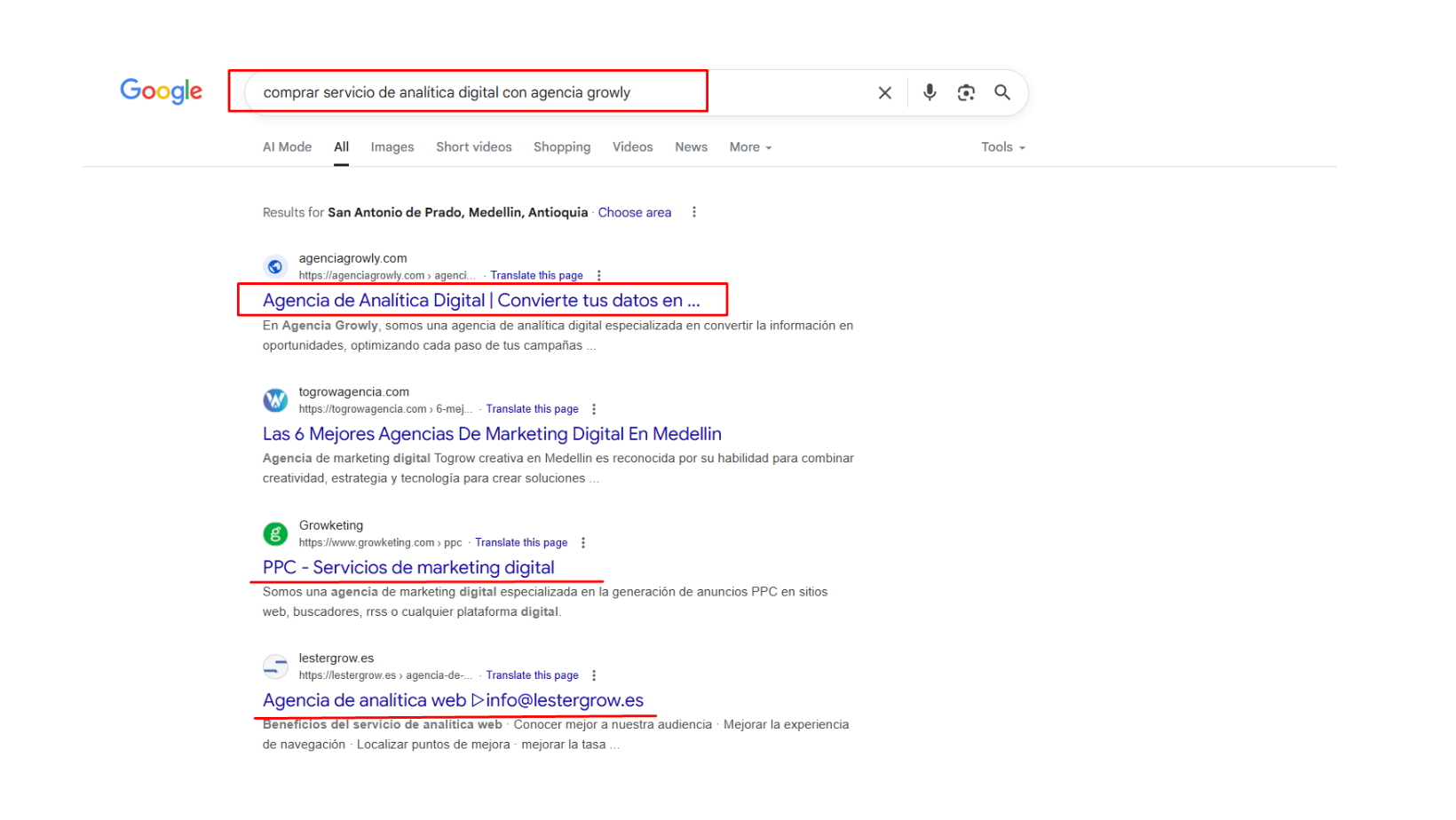Viewport: 1456px width, 820px height.
Task: Translate the lestergrow.es page
Action: point(532,675)
